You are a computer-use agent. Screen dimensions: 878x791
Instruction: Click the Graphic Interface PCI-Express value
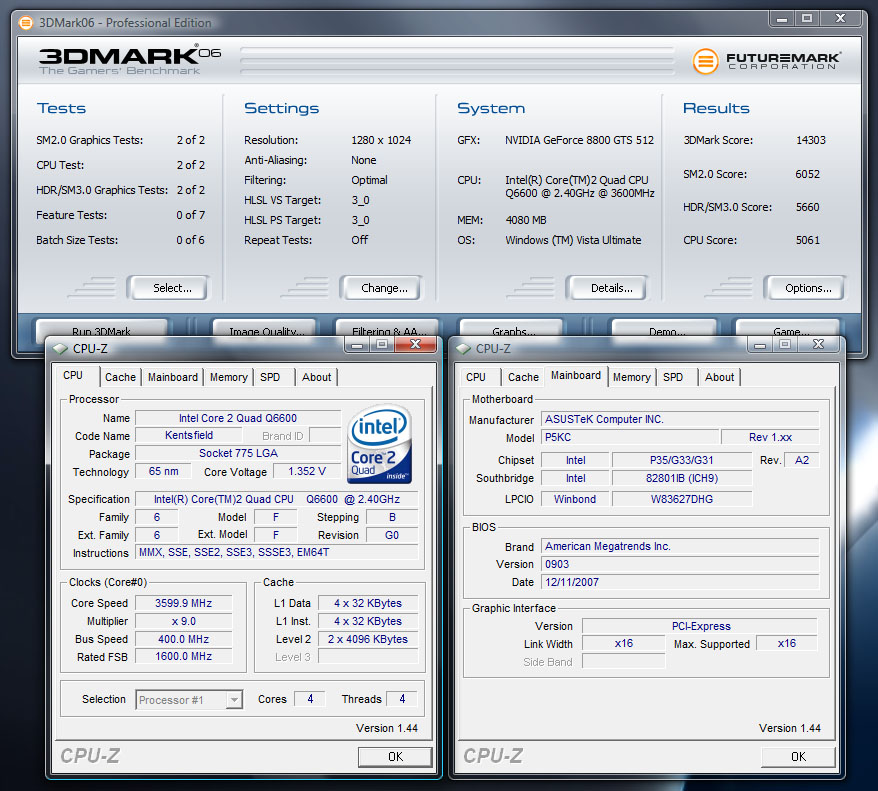pos(700,626)
